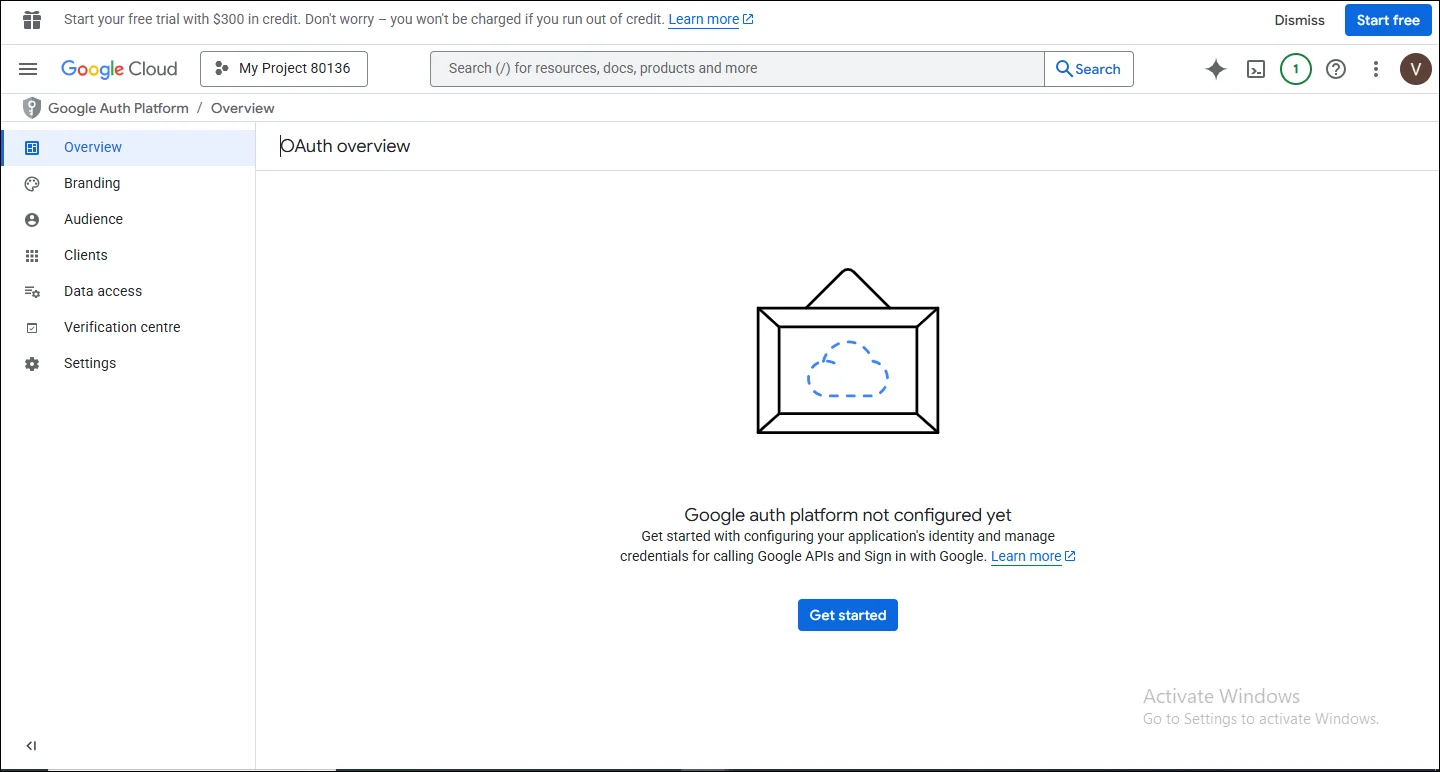Click the Data access icon
Image resolution: width=1440 pixels, height=772 pixels.
point(32,292)
